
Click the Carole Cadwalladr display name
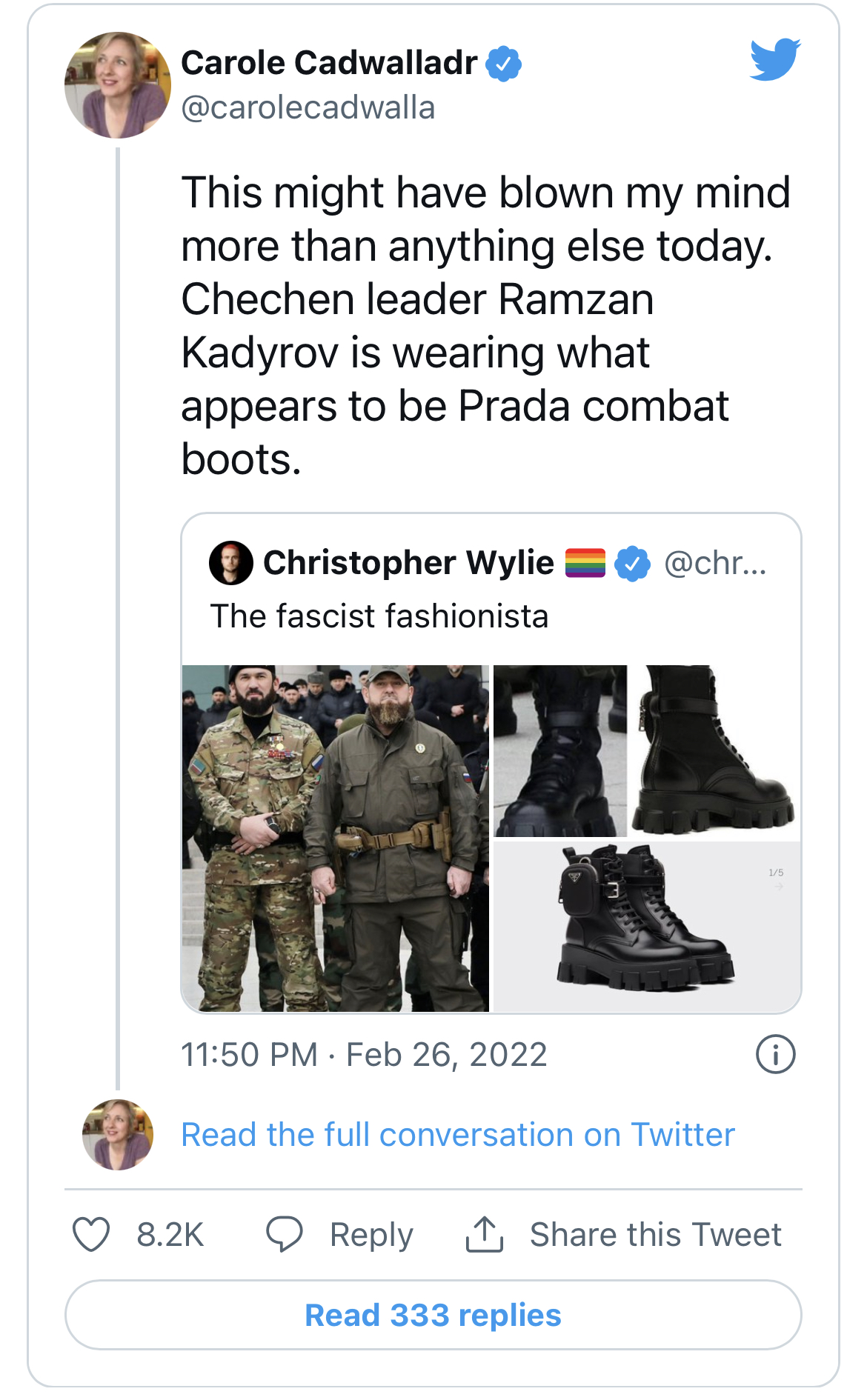coord(330,63)
